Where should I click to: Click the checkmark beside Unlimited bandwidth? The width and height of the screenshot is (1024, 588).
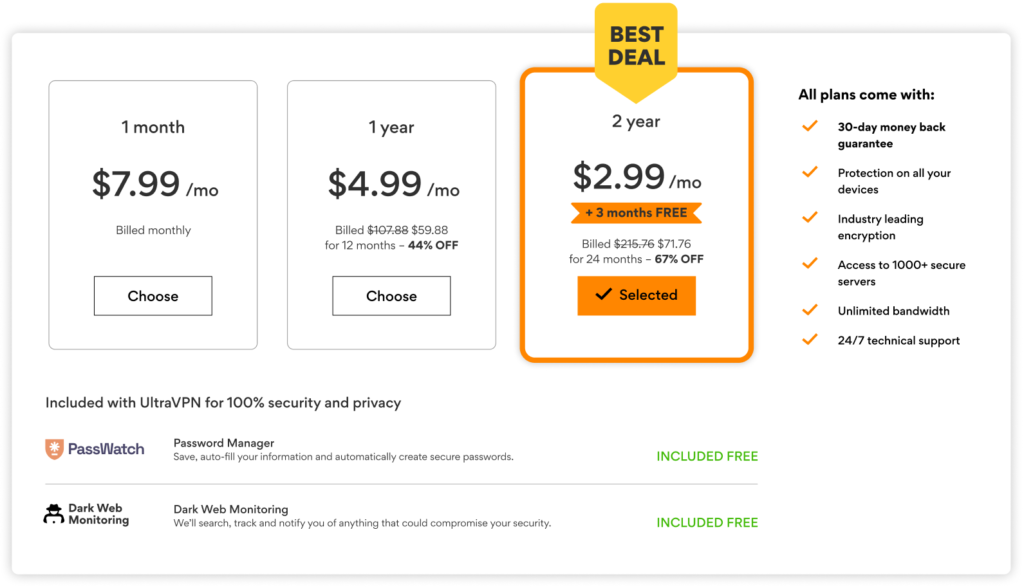pos(810,310)
